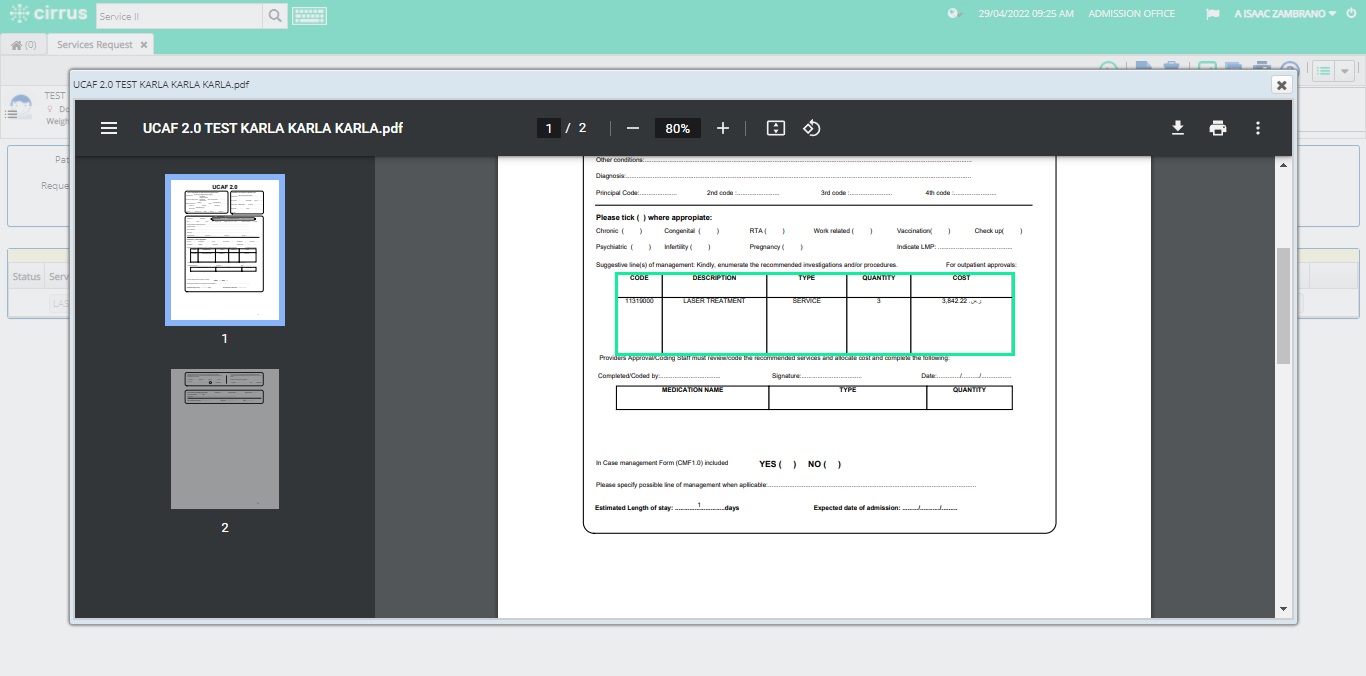1366x676 pixels.
Task: Print the PDF document
Action: [1218, 128]
